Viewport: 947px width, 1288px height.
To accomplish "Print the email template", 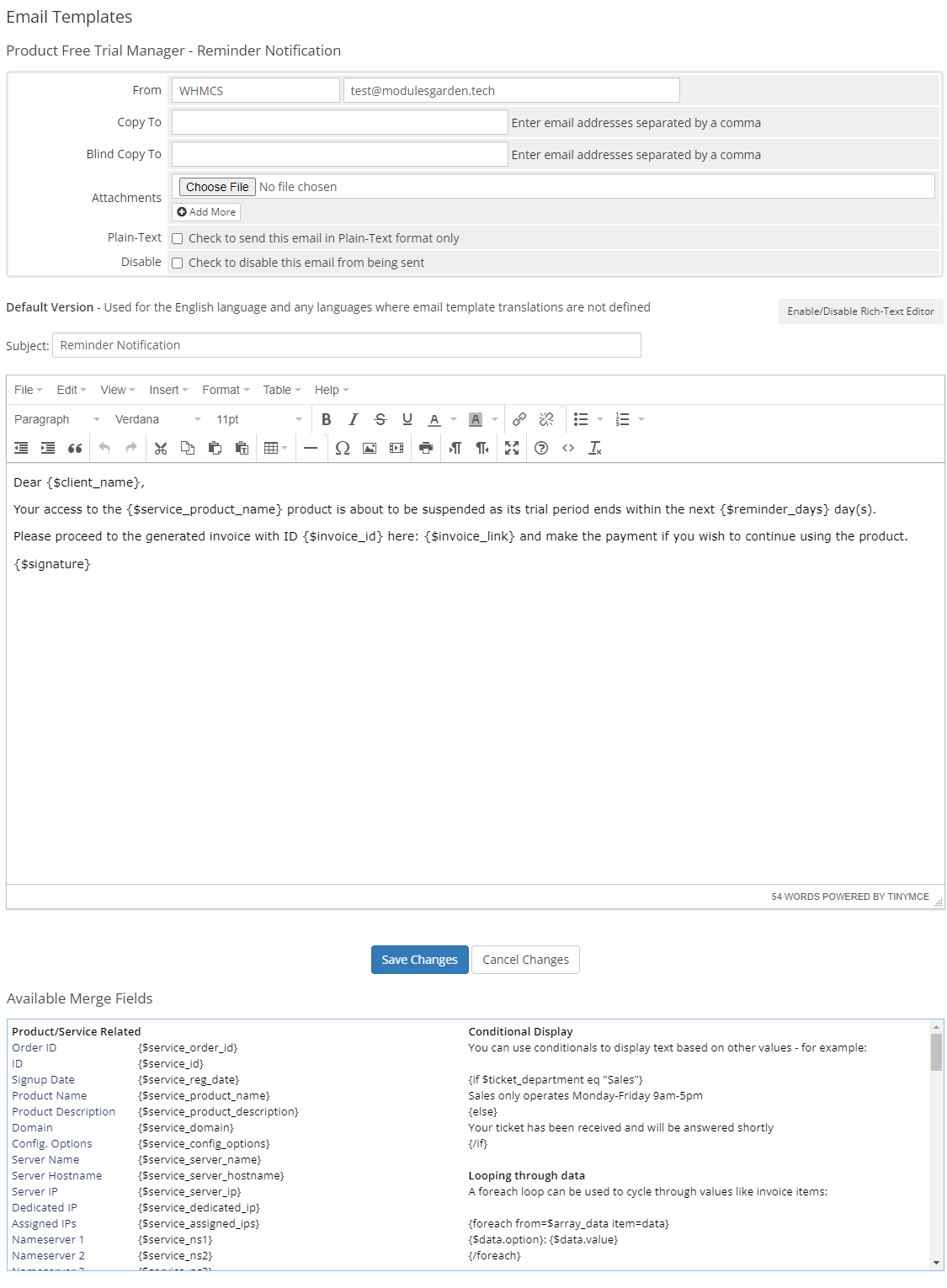I will click(x=426, y=448).
